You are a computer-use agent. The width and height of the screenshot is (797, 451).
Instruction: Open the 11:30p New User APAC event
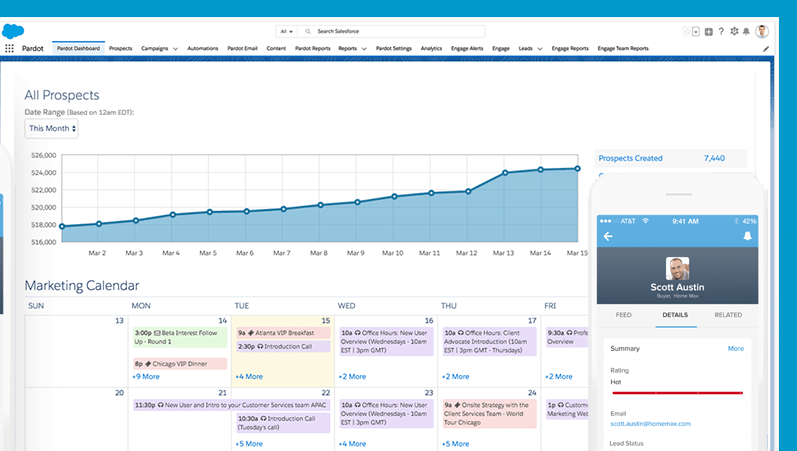(231, 405)
